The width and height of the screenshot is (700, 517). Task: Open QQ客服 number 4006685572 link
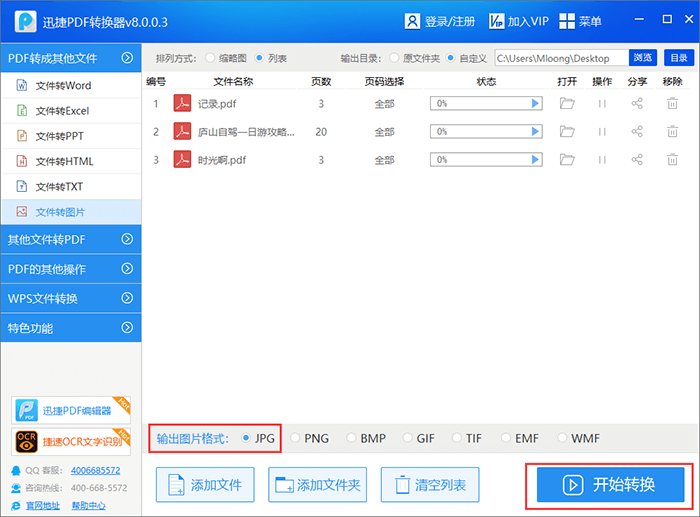point(96,470)
